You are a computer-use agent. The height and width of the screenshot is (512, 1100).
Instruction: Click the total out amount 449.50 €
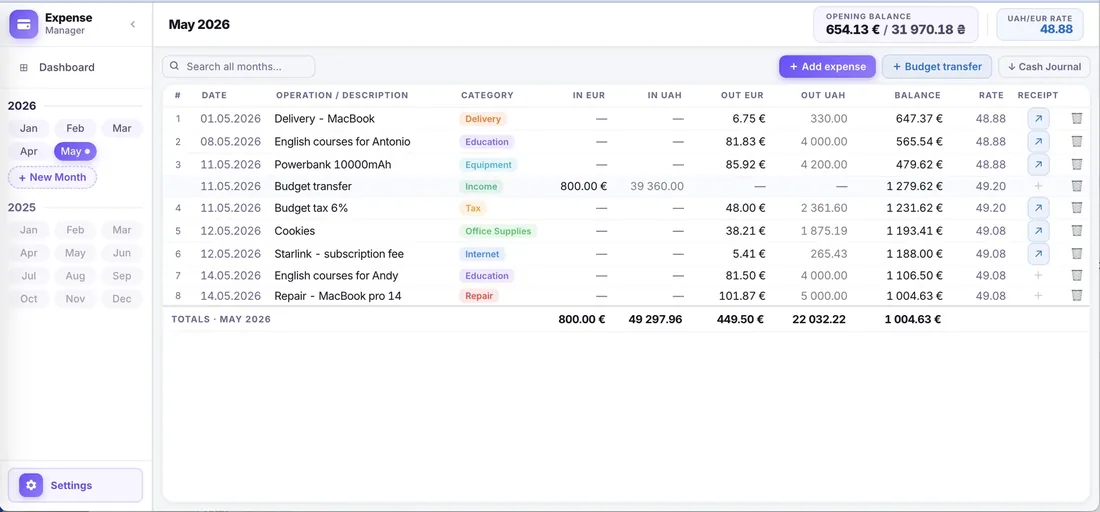pyautogui.click(x=740, y=319)
